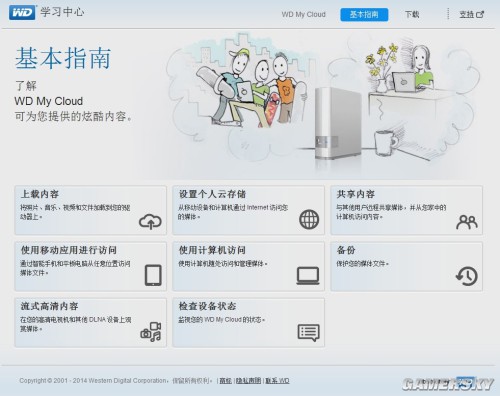Viewport: 500px width, 396px height.
Task: Click the 保护您的媒体文件 description text
Action: 362,264
